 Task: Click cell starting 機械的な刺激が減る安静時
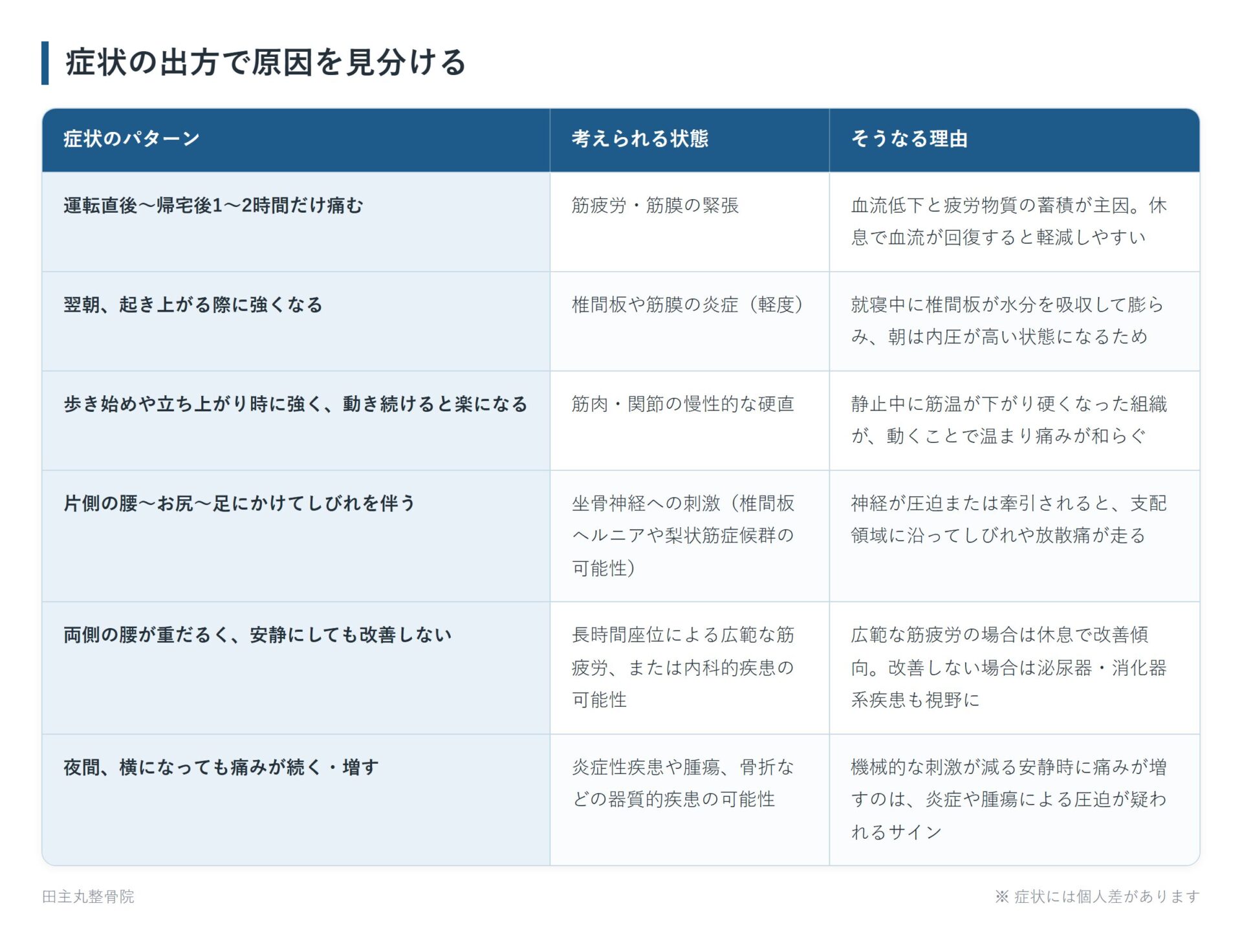point(1014,800)
